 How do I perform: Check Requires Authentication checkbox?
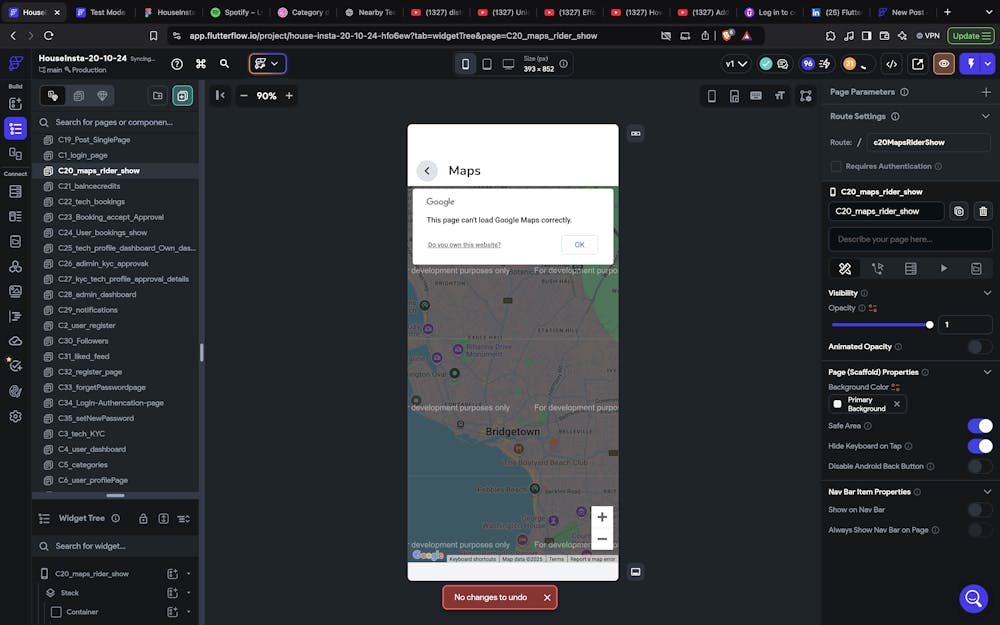pyautogui.click(x=836, y=166)
